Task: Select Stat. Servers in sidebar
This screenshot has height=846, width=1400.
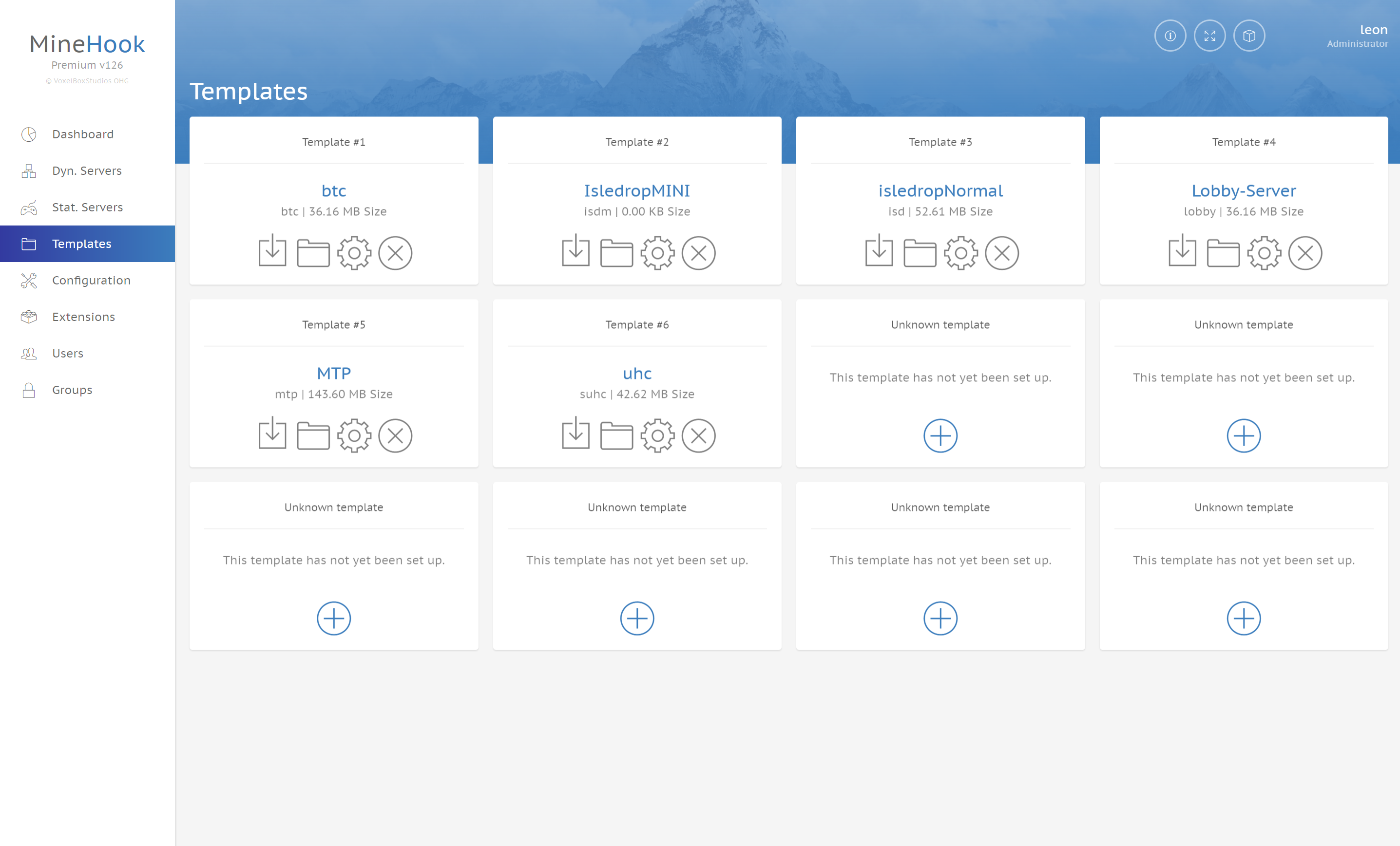Action: 88,207
